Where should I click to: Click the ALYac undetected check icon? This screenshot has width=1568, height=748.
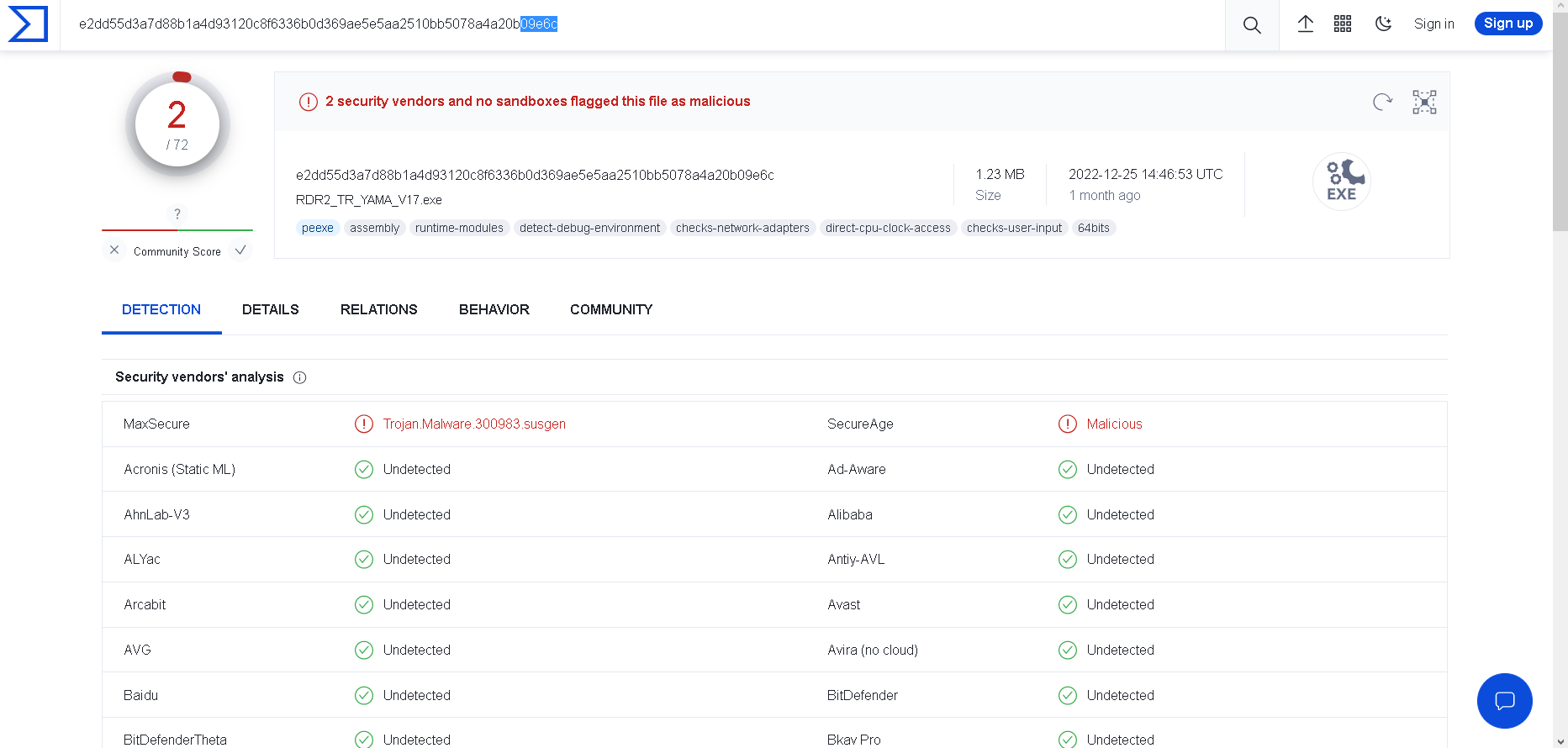pyautogui.click(x=364, y=559)
